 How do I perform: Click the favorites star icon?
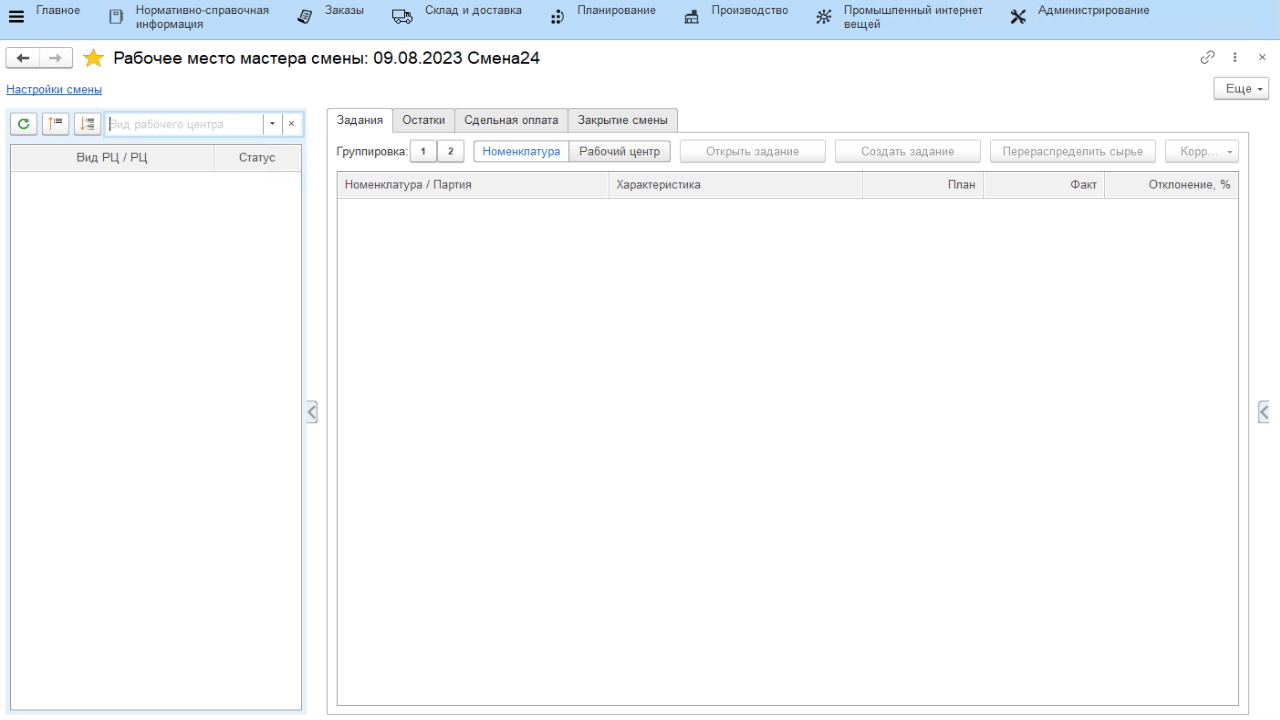tap(93, 58)
